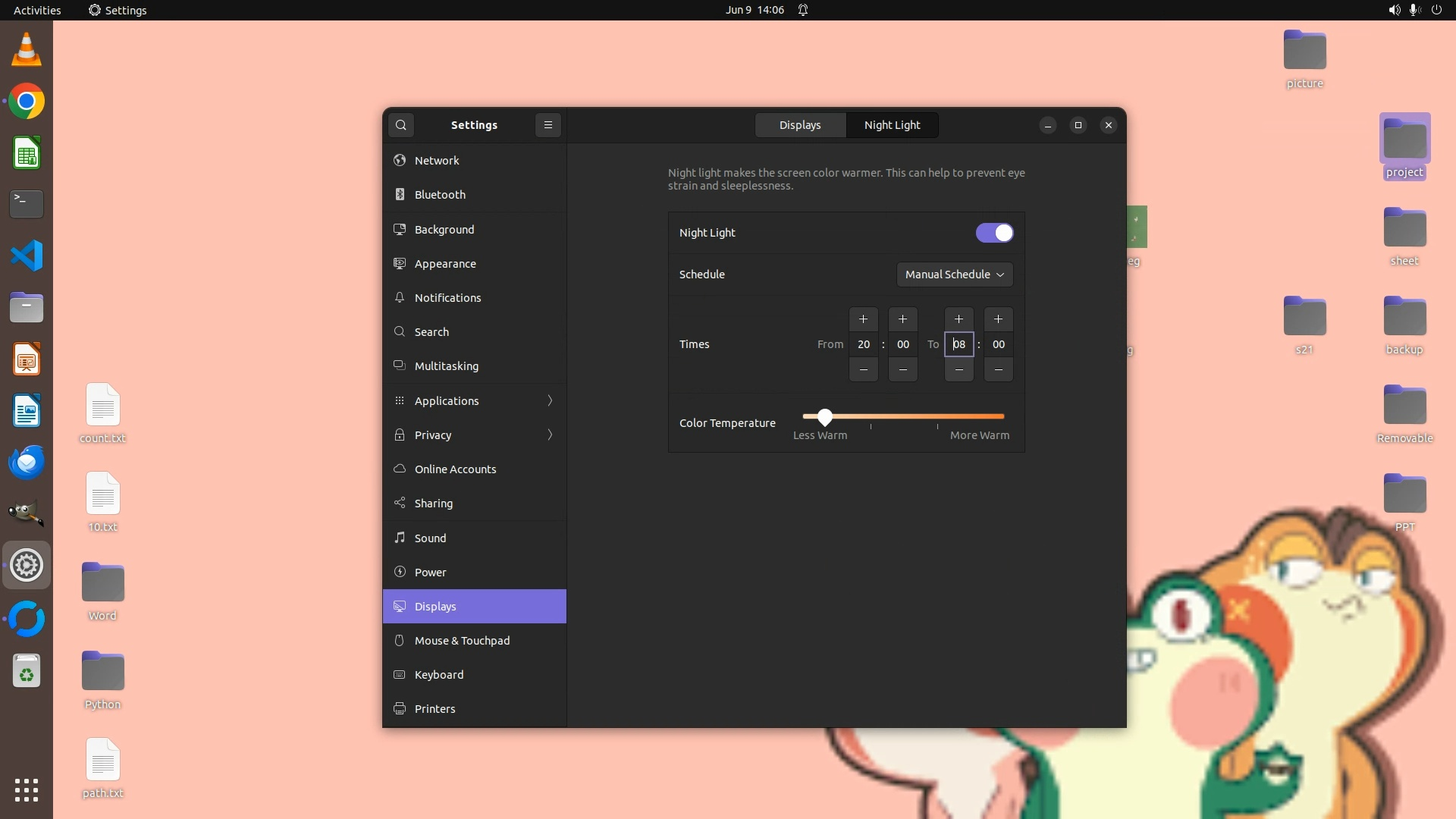Viewport: 1456px width, 819px height.
Task: Open the Manual Schedule dropdown
Action: 954,275
